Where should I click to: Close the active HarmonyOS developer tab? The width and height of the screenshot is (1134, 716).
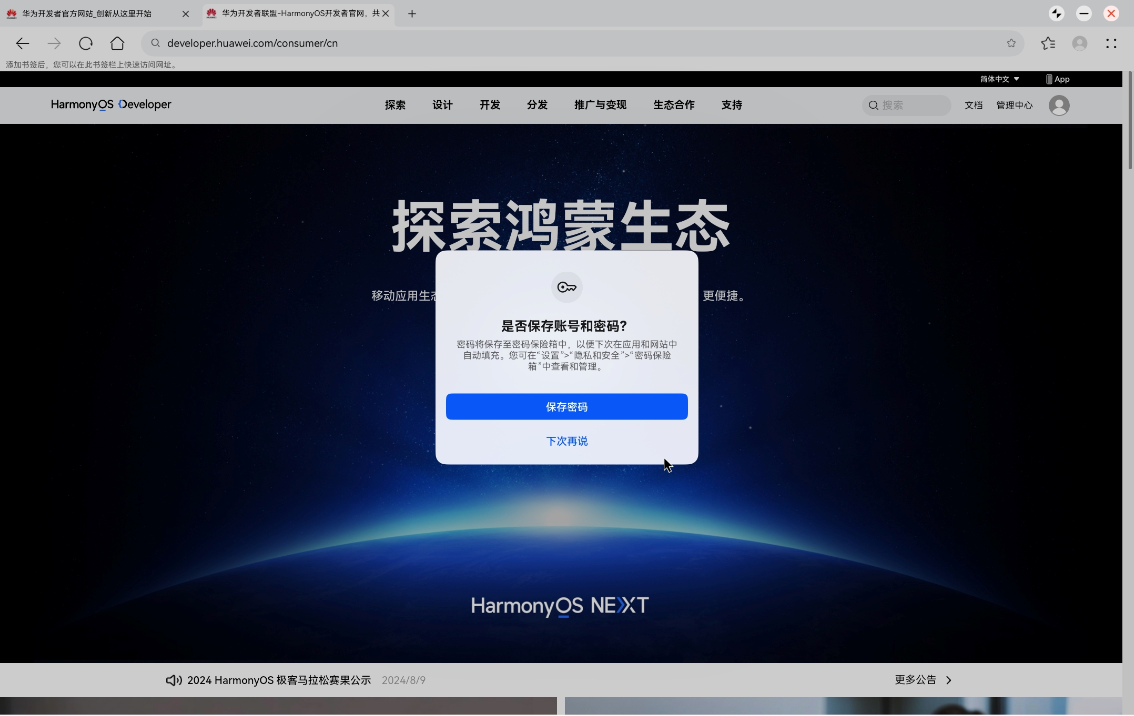point(385,13)
